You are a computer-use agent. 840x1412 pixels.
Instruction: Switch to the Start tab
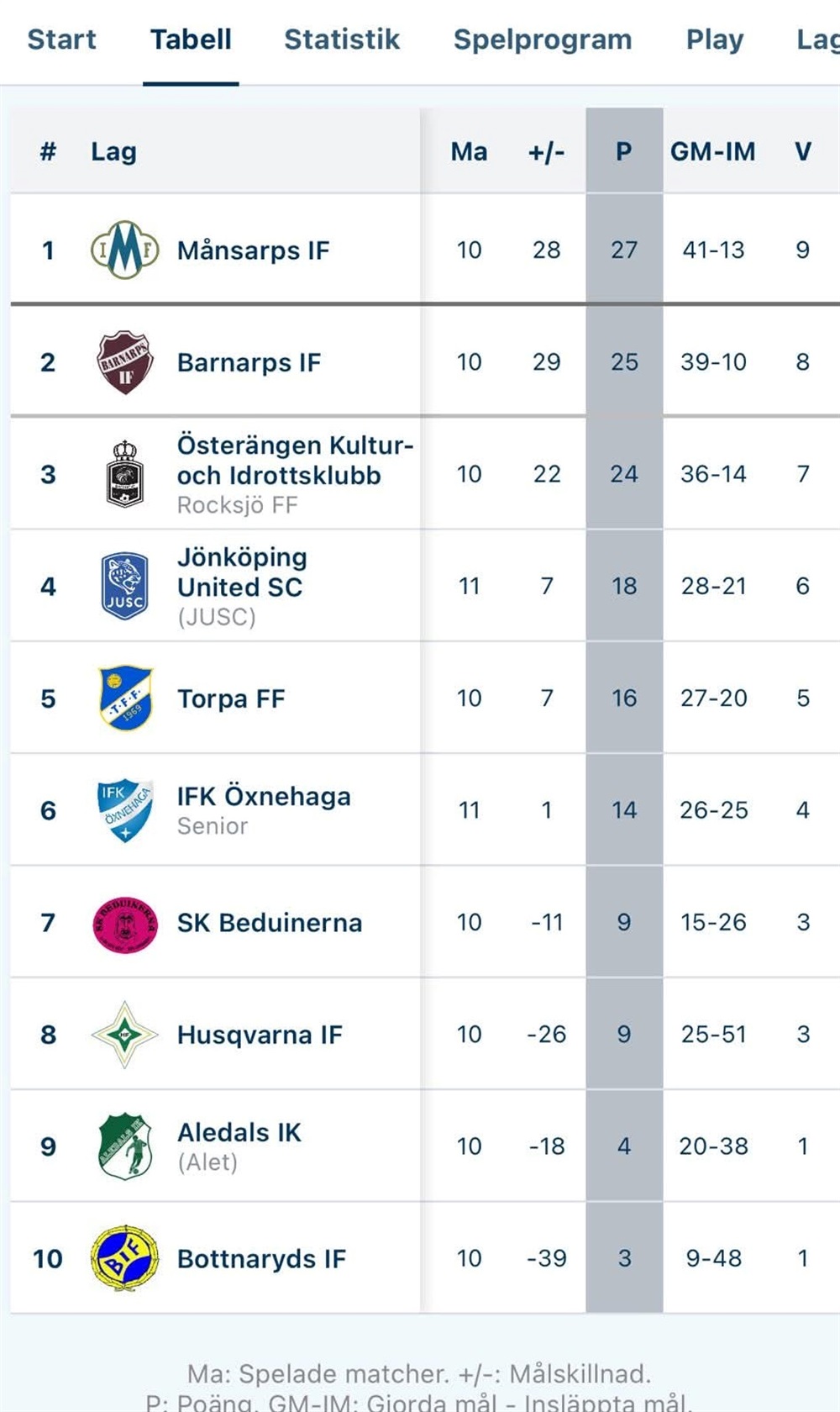(61, 40)
